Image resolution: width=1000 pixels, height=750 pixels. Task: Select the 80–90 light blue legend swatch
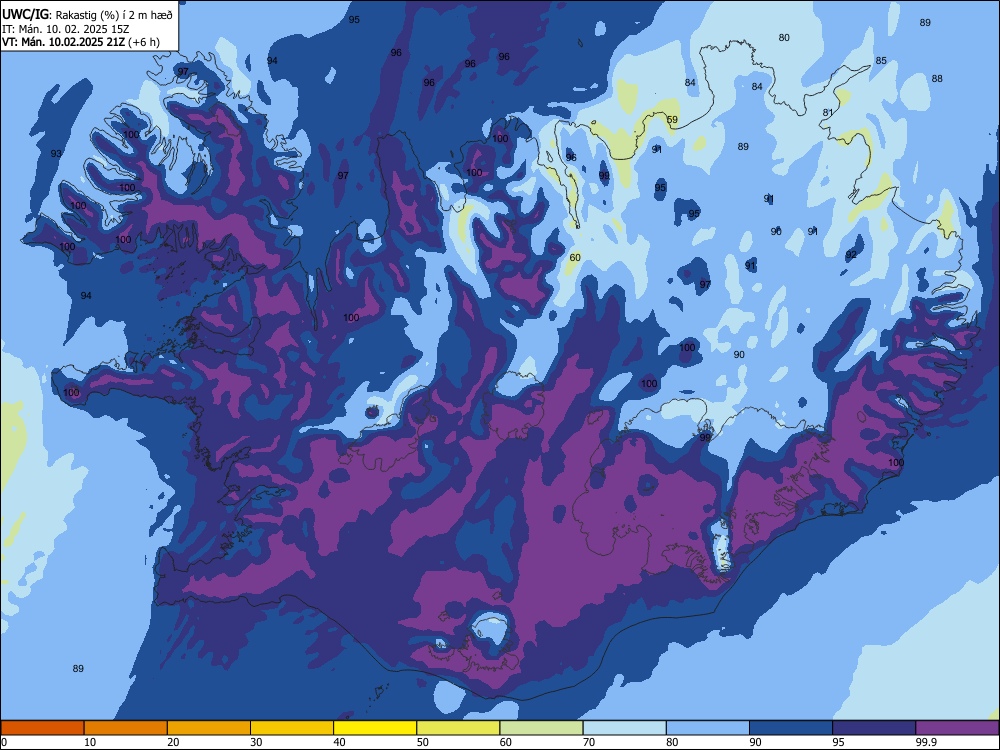tap(708, 728)
